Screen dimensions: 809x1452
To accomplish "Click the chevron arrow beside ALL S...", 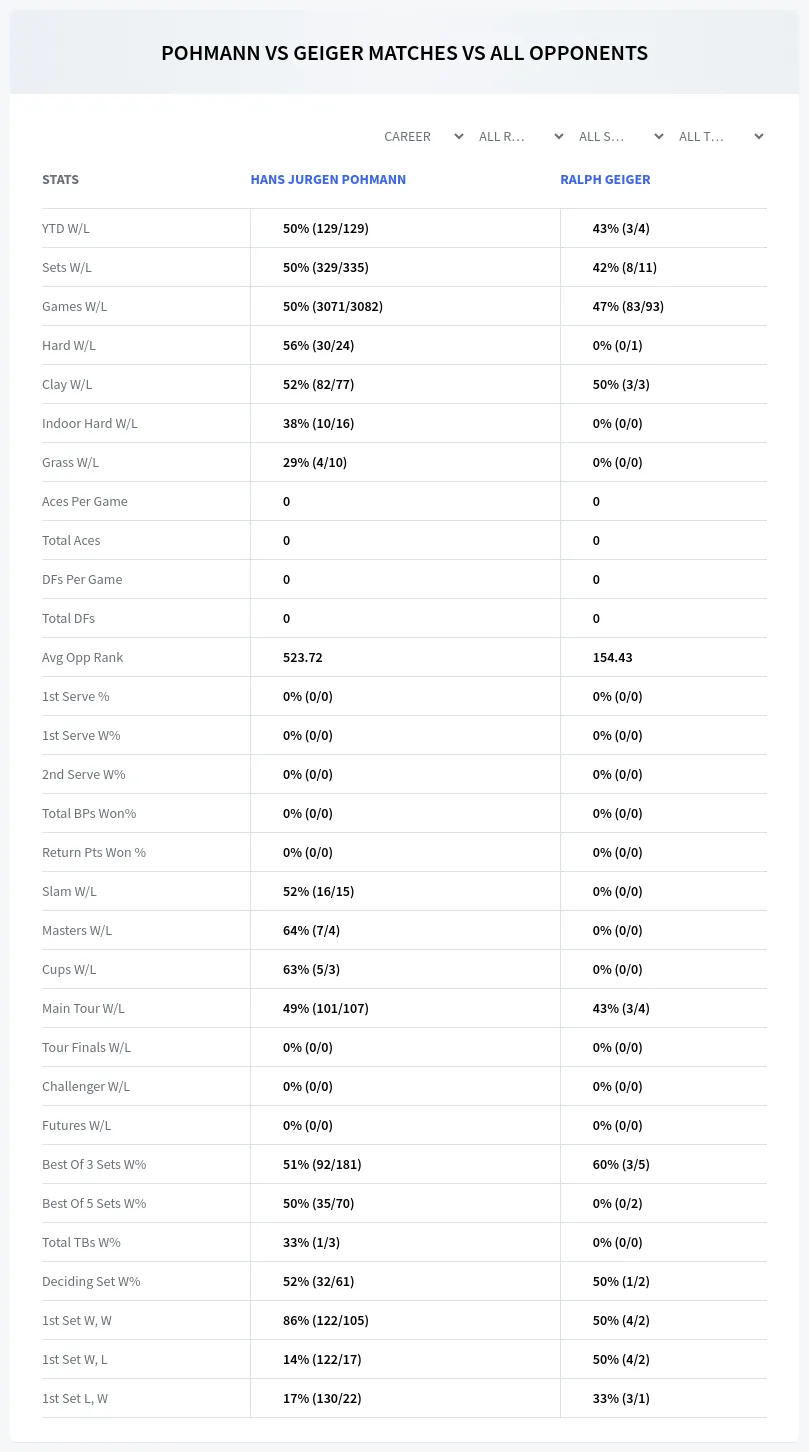I will point(659,136).
